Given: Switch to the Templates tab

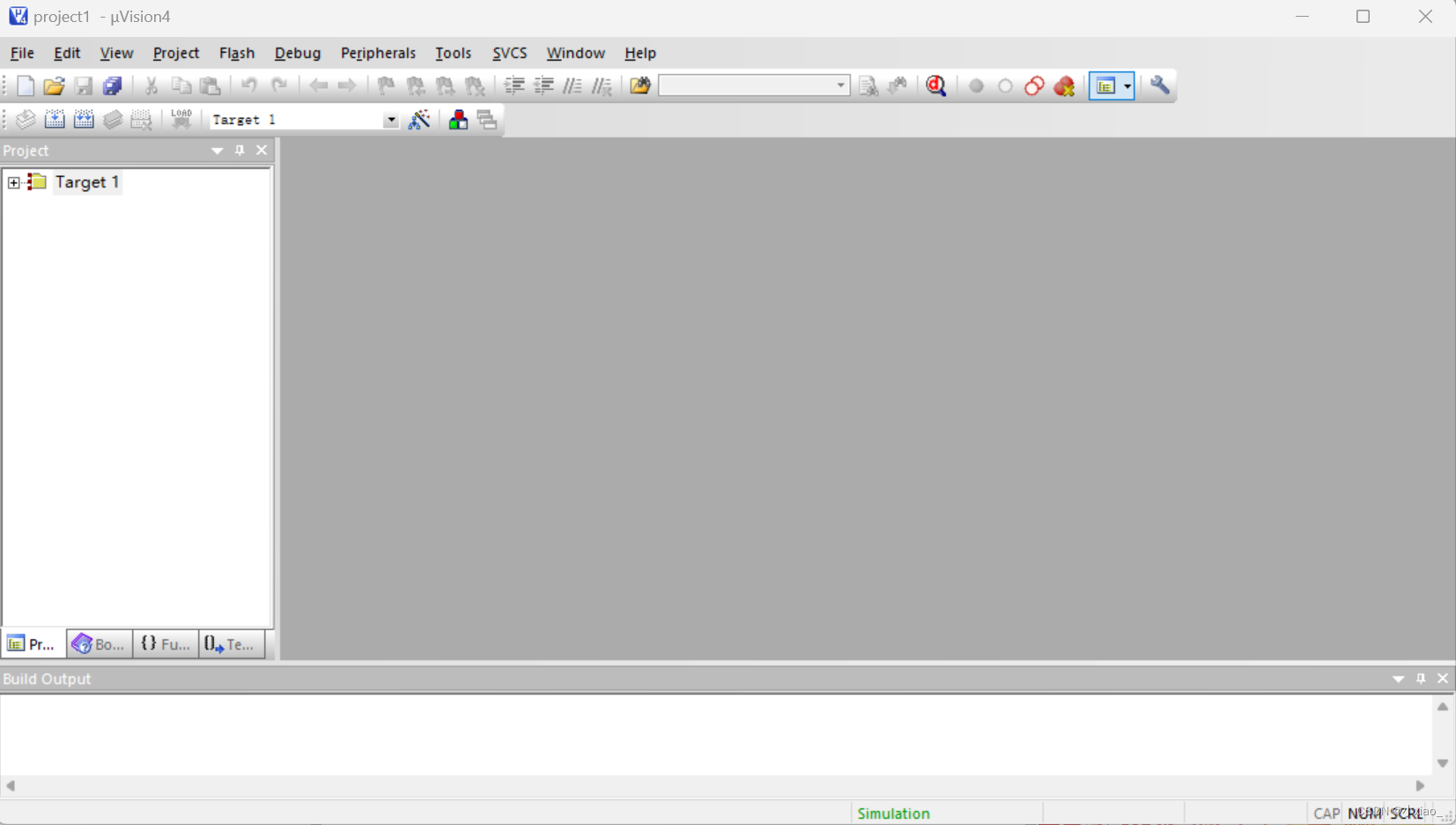Looking at the screenshot, I should coord(232,645).
